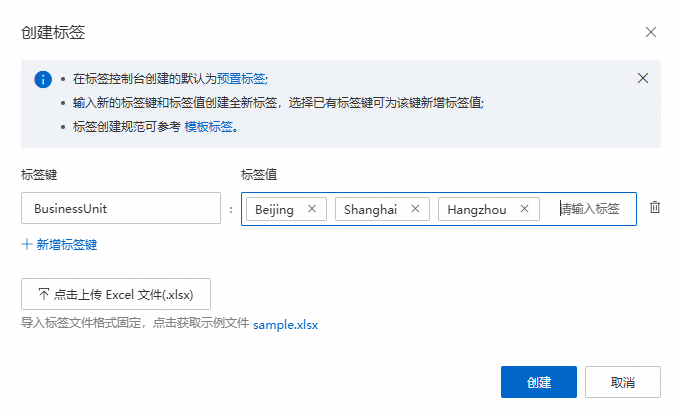The height and width of the screenshot is (417, 681).
Task: Select the Shanghai tag chip text
Action: coord(370,210)
